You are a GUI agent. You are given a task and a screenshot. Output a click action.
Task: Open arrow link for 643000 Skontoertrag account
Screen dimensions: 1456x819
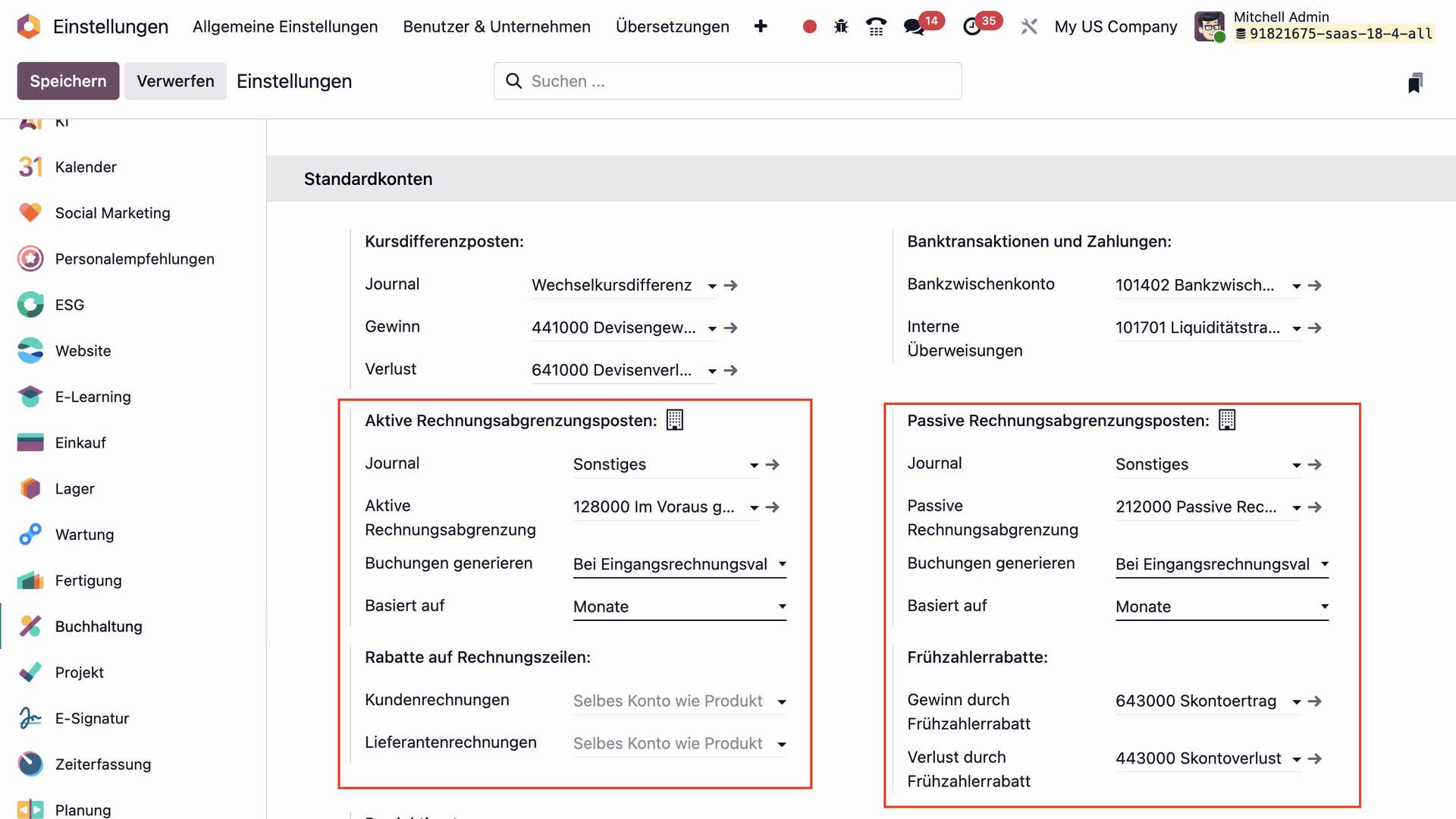[1315, 701]
